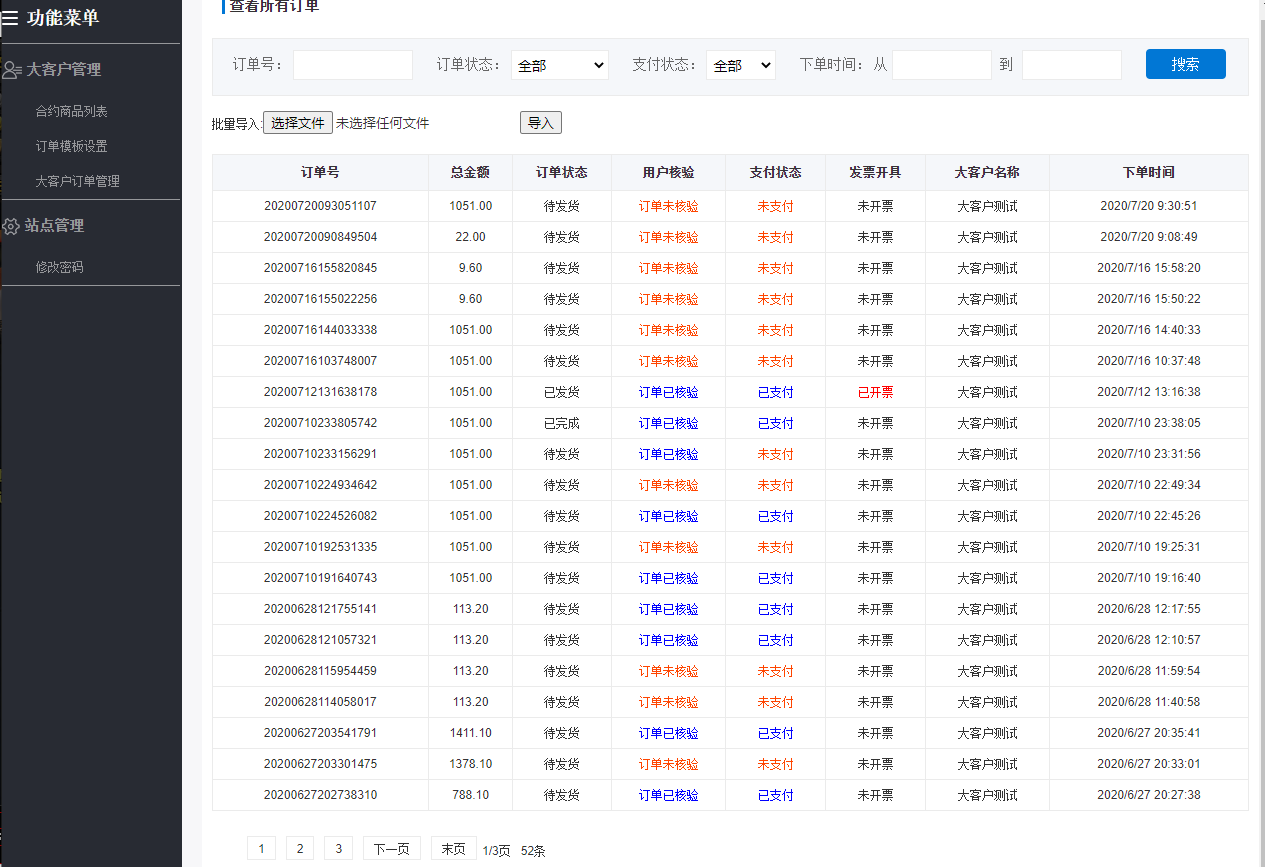Click the 22.00 total amount cell

click(470, 237)
